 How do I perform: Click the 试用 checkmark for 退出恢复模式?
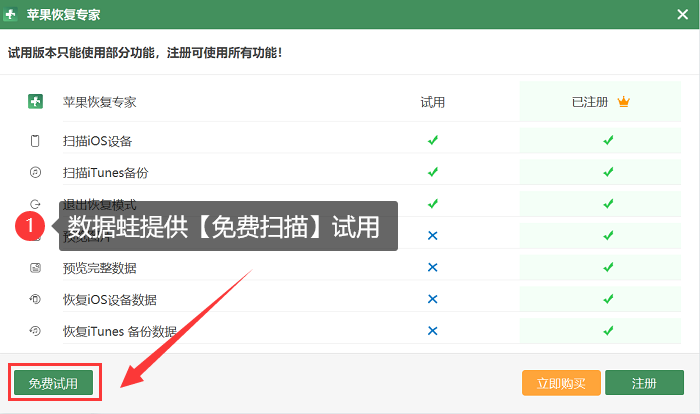pos(433,204)
